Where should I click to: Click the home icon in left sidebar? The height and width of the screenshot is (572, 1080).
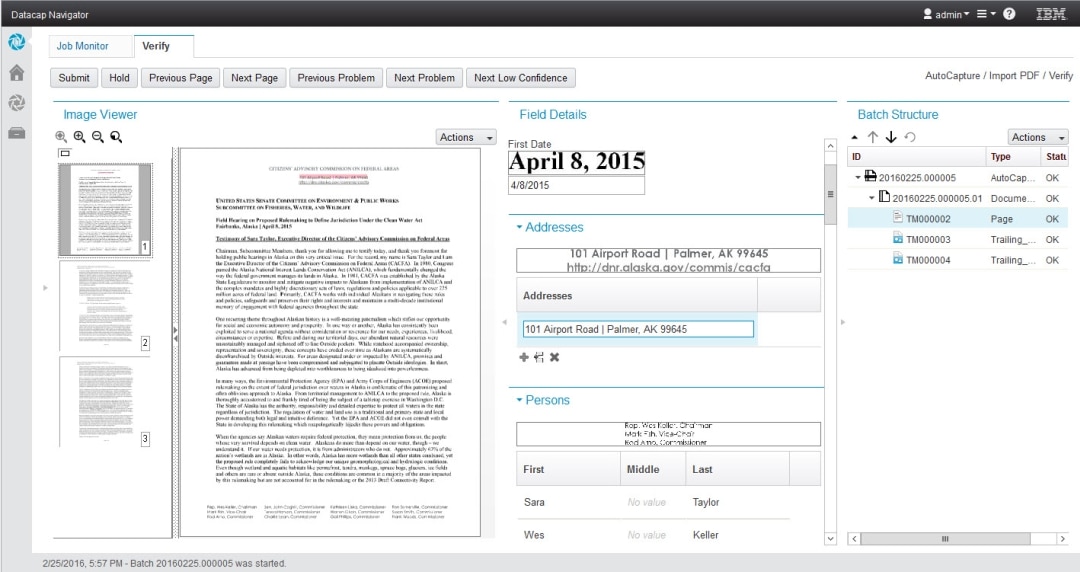[x=17, y=73]
